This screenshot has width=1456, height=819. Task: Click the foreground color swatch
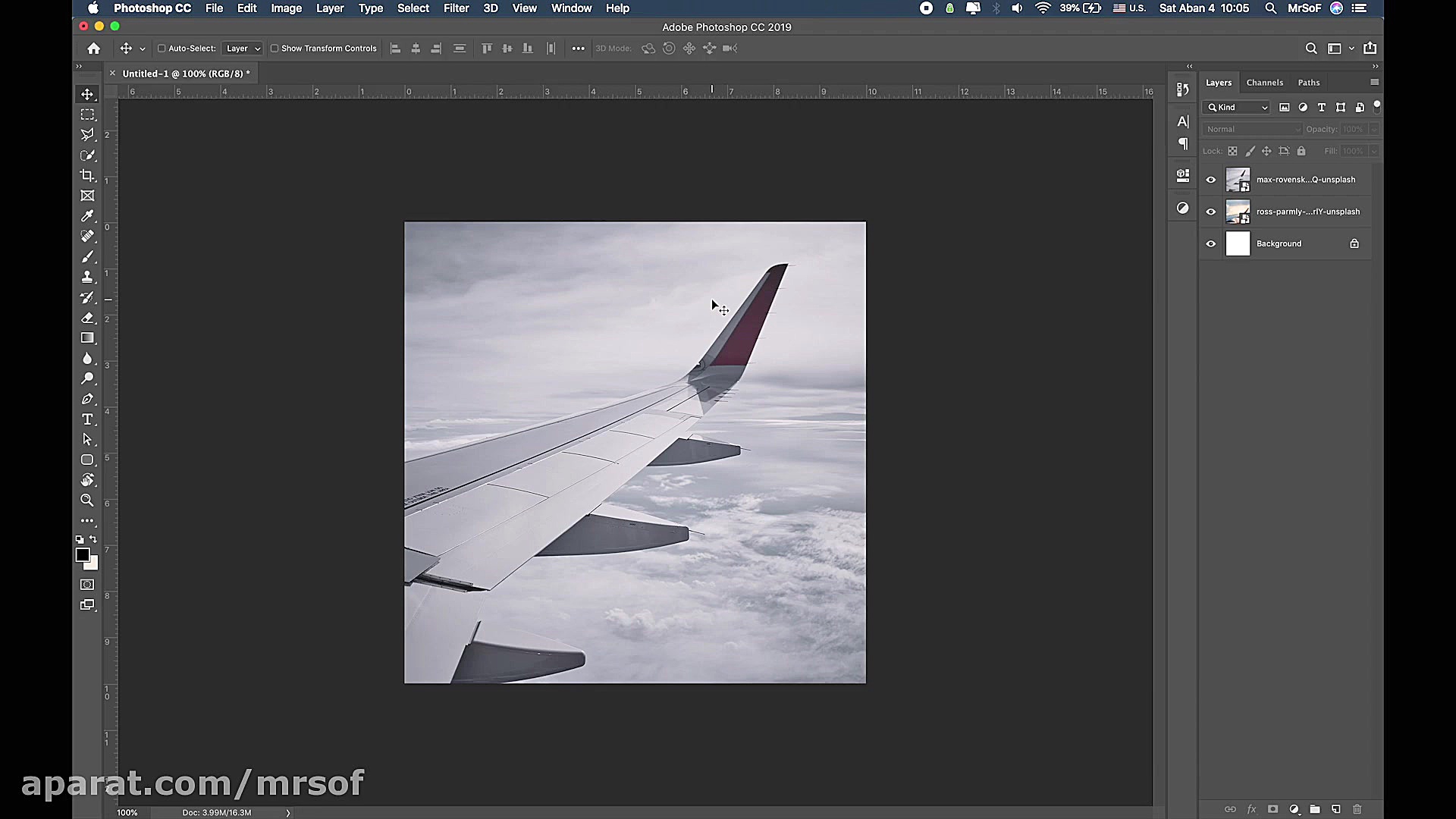83,555
